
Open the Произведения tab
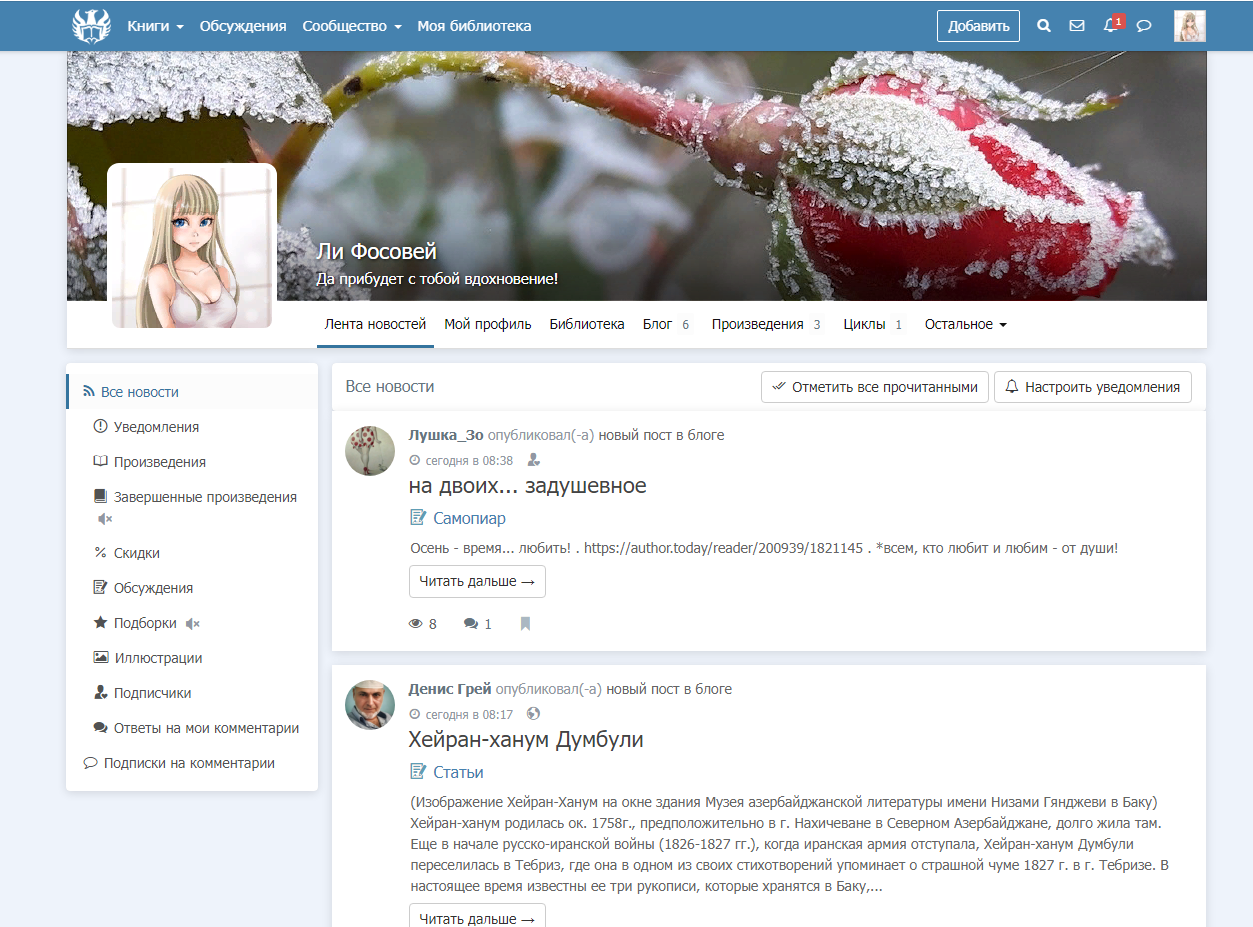766,324
